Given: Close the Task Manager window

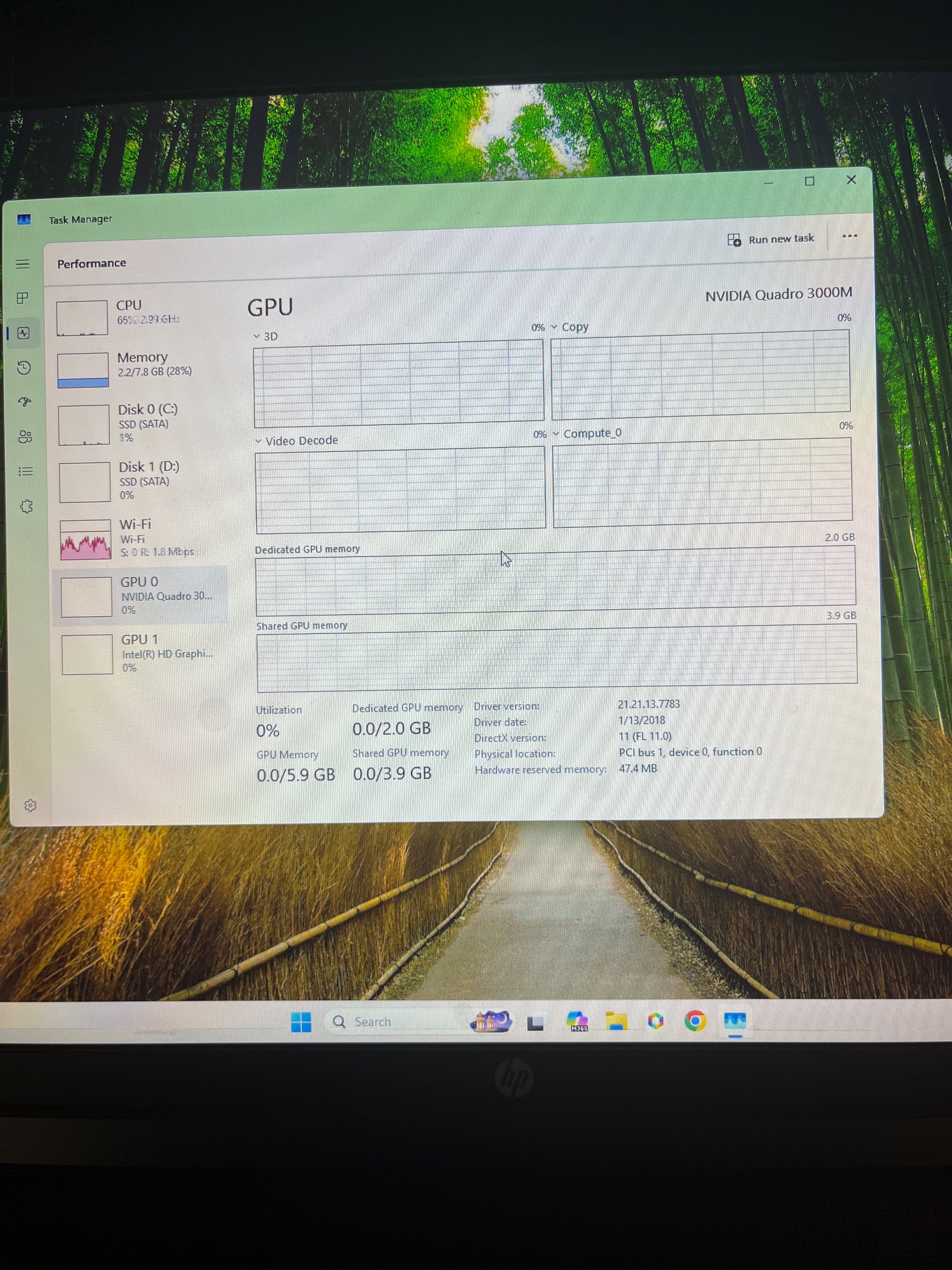Looking at the screenshot, I should 851,180.
